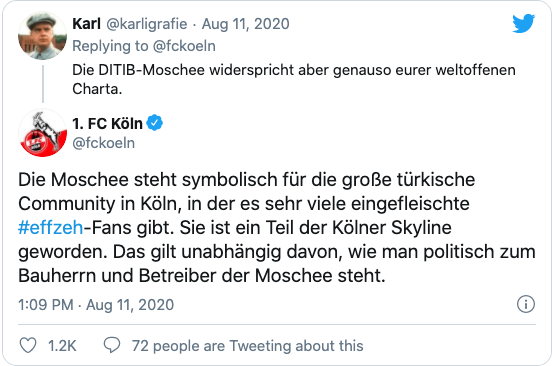This screenshot has width=552, height=366.
Task: Click Karl's DITIB-Moschee reply text
Action: [x=294, y=79]
